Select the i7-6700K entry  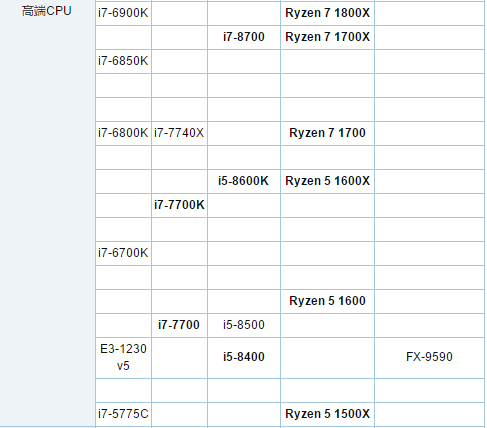click(x=123, y=253)
